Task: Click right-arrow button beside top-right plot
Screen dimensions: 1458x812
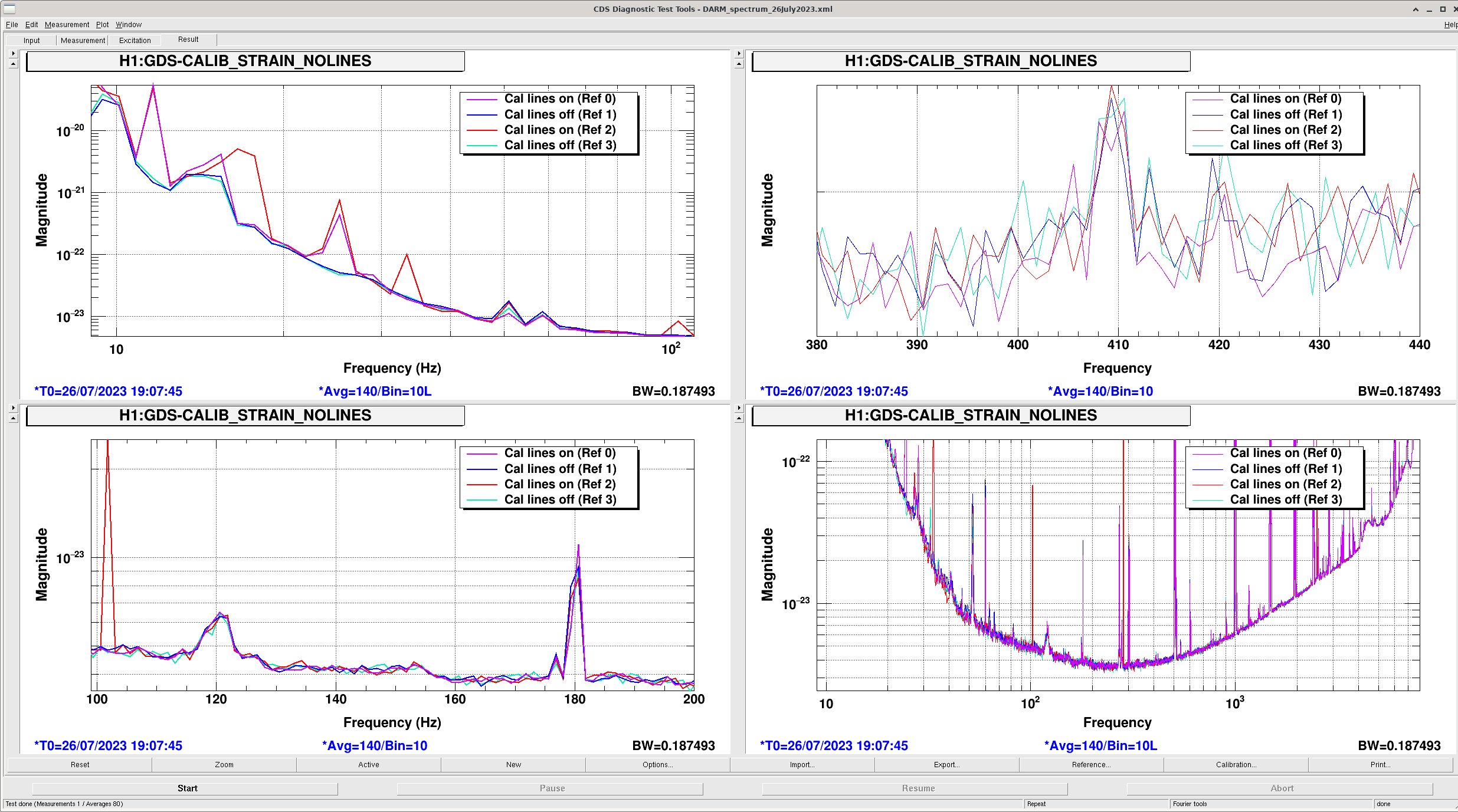Action: point(739,54)
